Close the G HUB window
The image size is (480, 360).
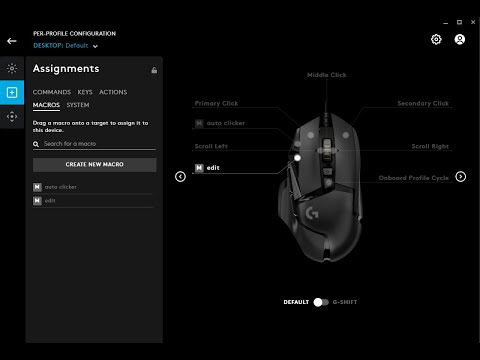(473, 22)
